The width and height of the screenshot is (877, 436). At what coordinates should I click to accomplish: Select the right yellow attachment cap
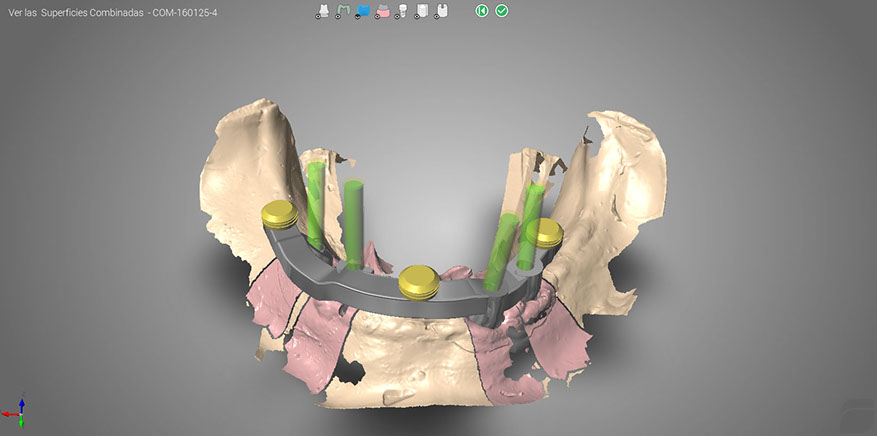click(546, 232)
